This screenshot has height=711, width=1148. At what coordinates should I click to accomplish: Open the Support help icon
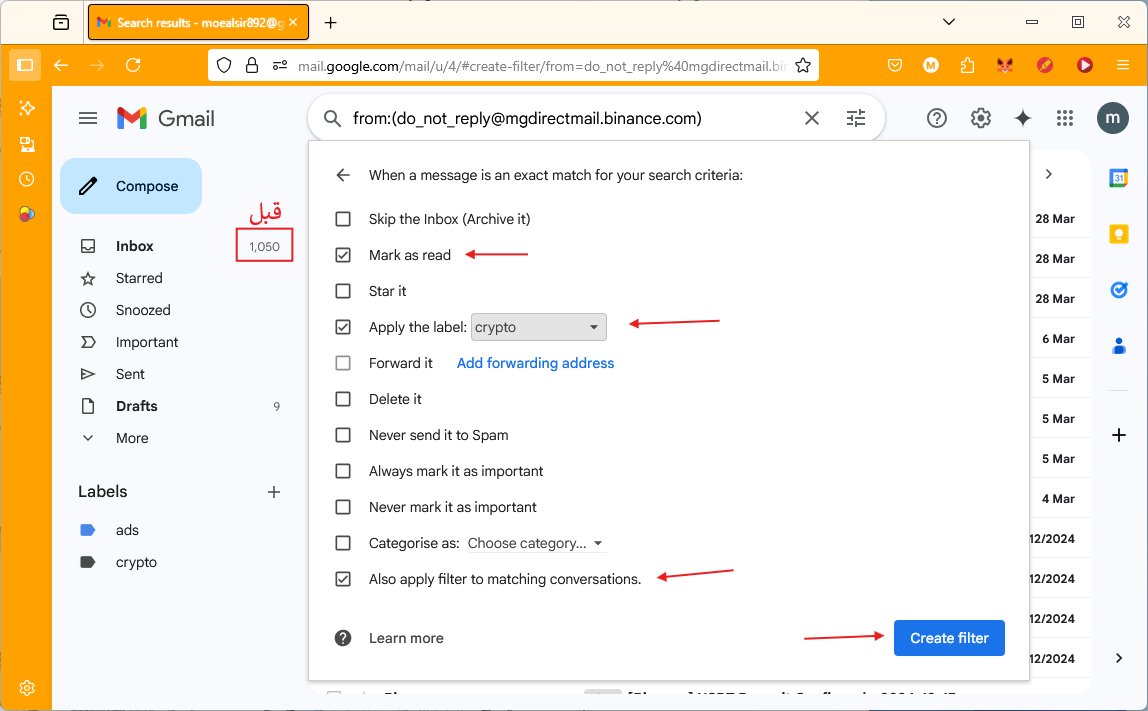pos(936,118)
